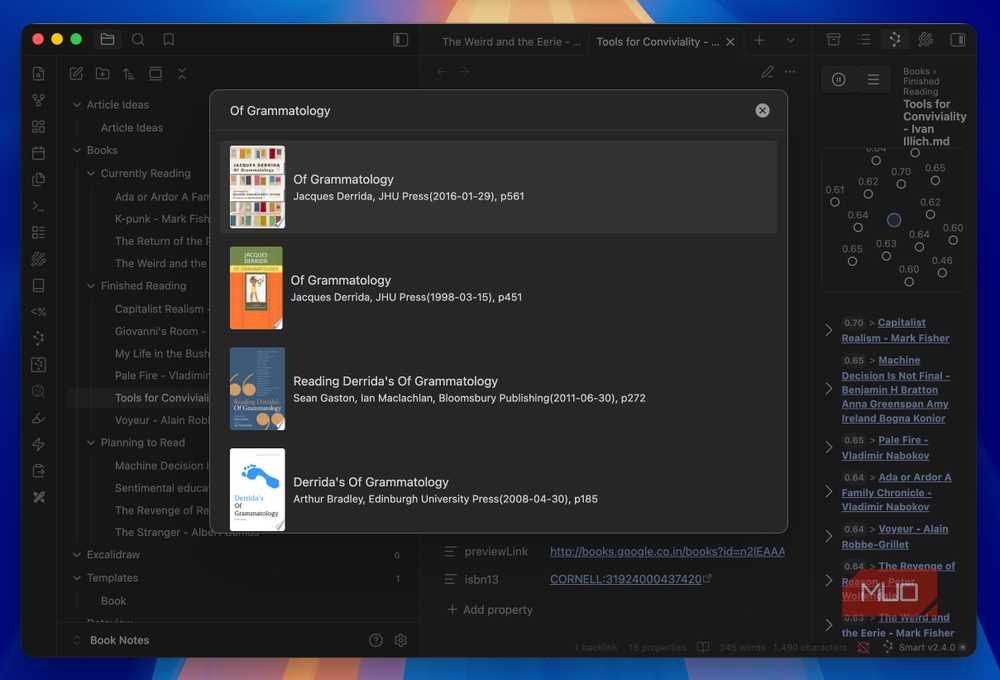Open command palette terminal icon

pyautogui.click(x=38, y=207)
